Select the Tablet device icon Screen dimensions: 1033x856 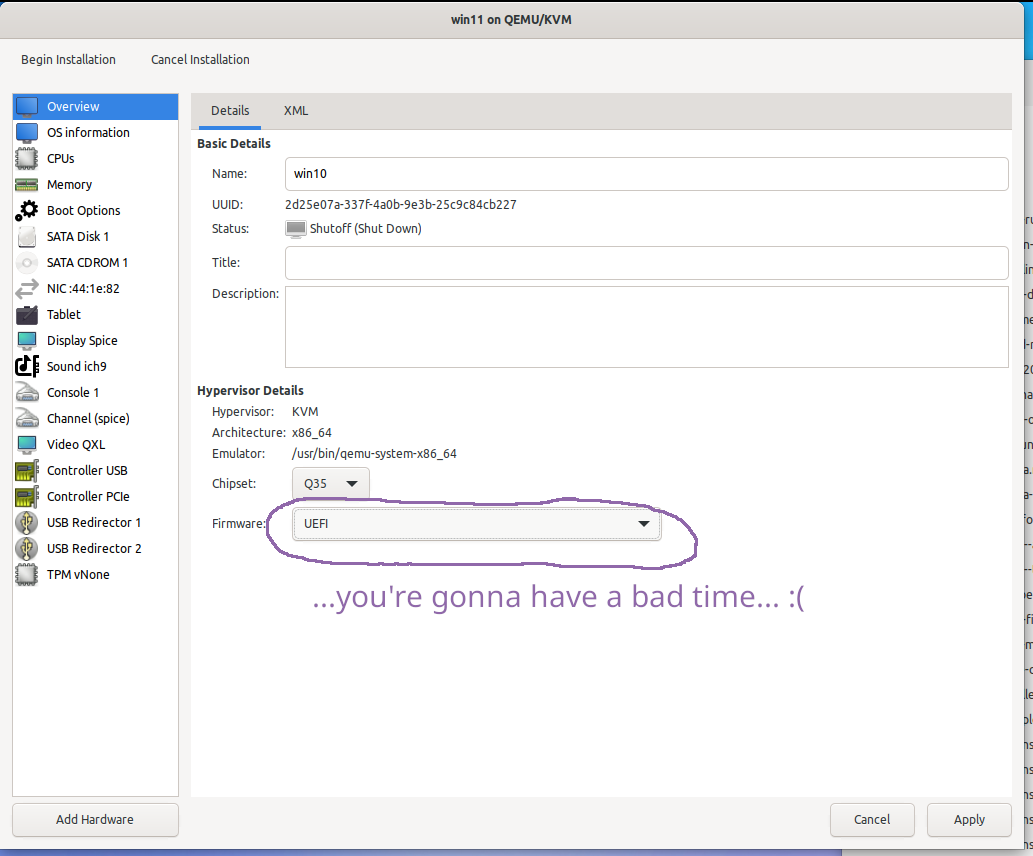point(27,315)
